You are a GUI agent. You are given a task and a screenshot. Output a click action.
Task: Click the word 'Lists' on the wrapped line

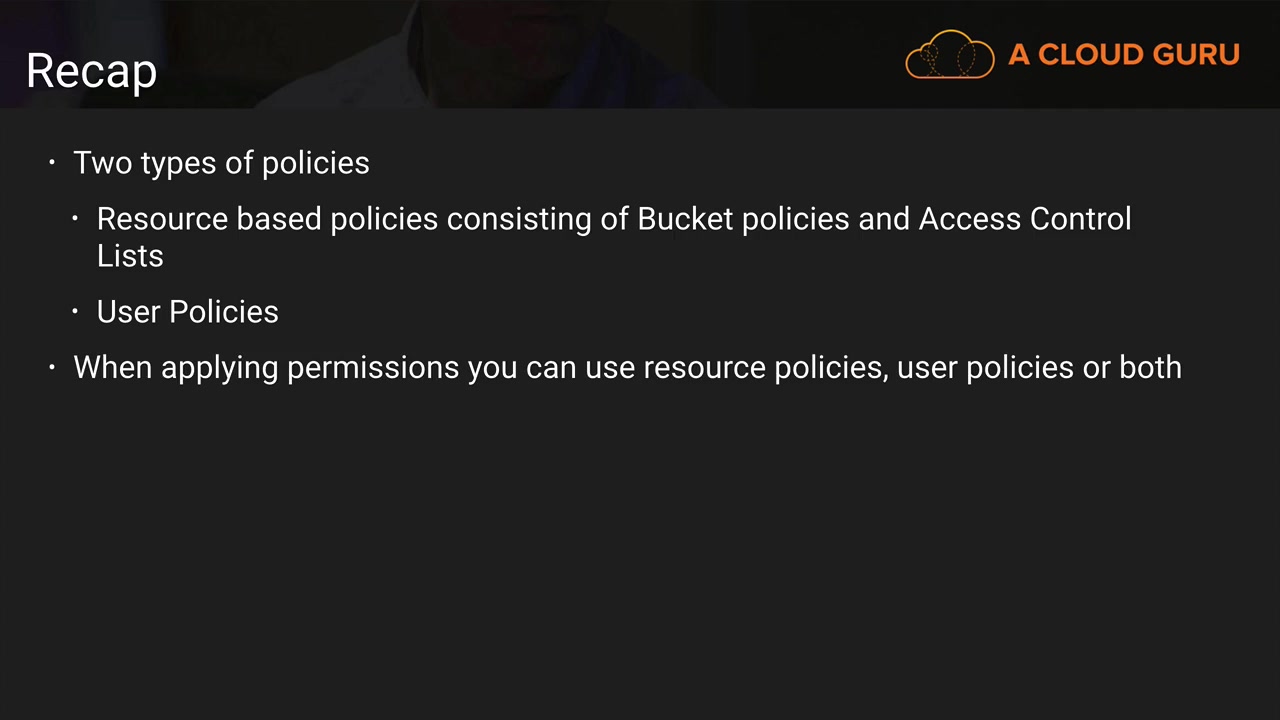pyautogui.click(x=130, y=256)
